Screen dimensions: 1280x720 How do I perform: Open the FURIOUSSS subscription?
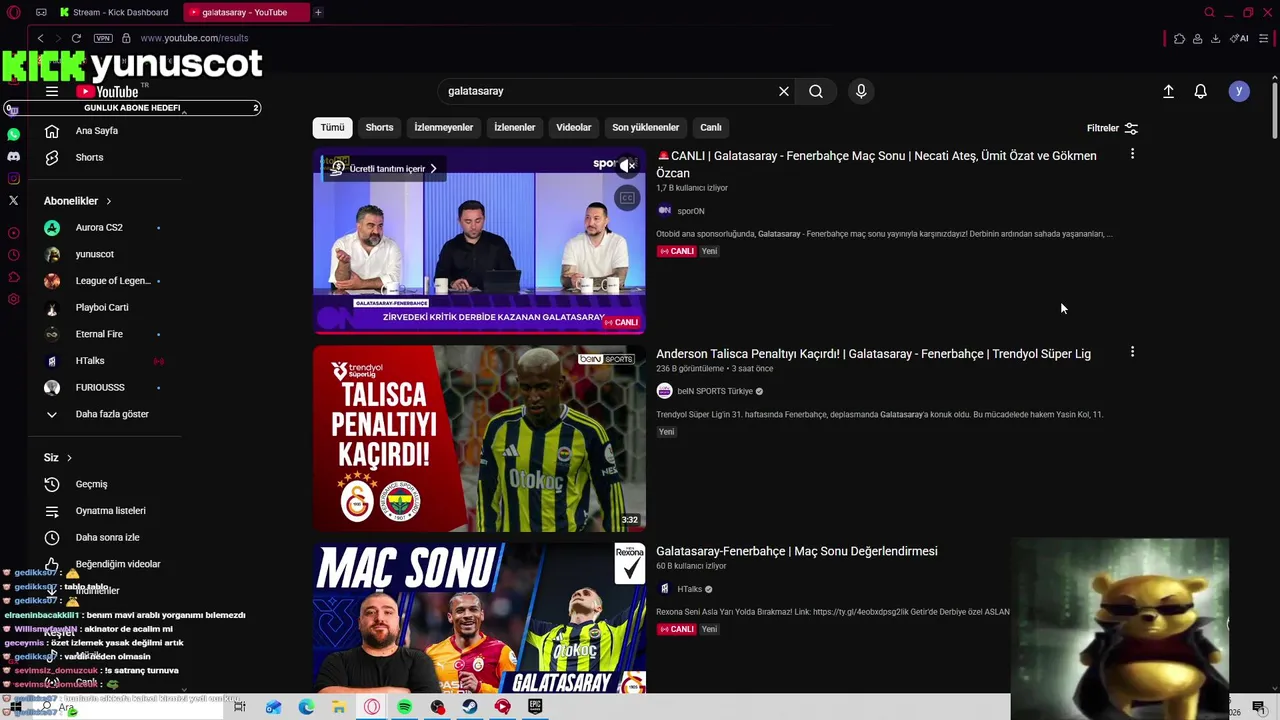coord(100,387)
